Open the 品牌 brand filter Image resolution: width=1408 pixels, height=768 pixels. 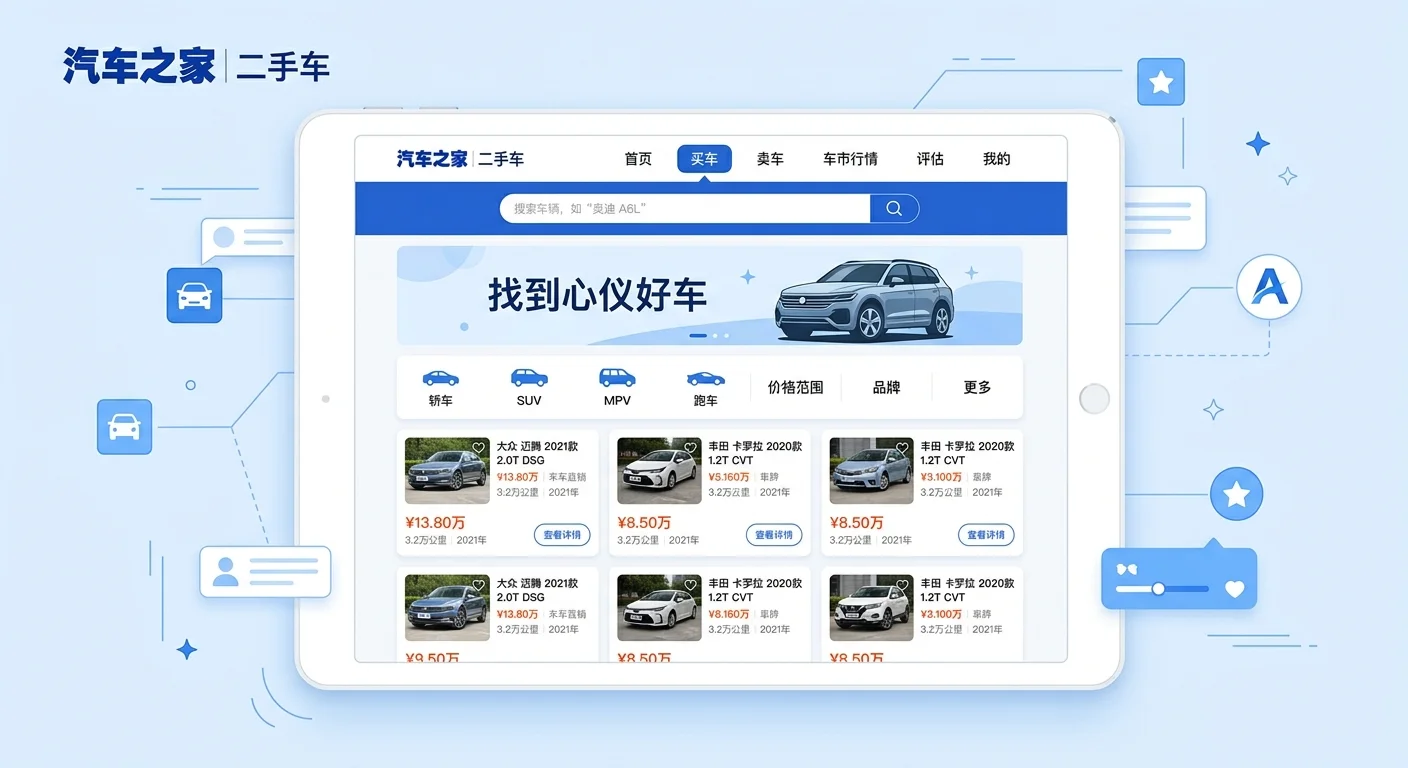point(886,387)
